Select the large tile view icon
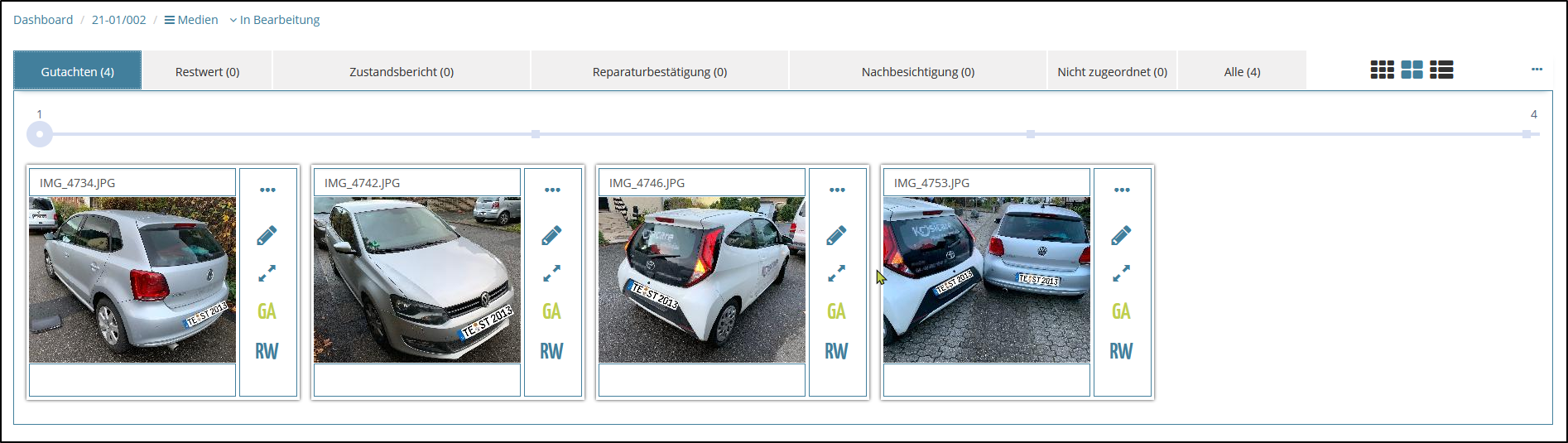The width and height of the screenshot is (1568, 443). click(1412, 70)
